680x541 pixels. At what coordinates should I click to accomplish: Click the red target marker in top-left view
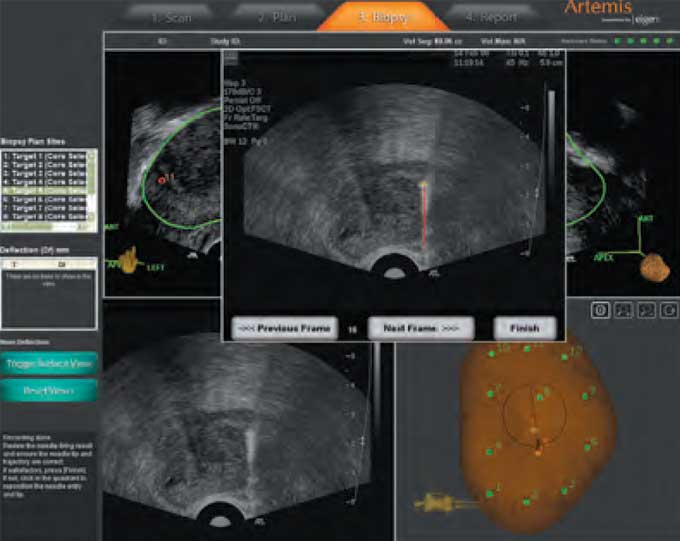click(x=161, y=180)
